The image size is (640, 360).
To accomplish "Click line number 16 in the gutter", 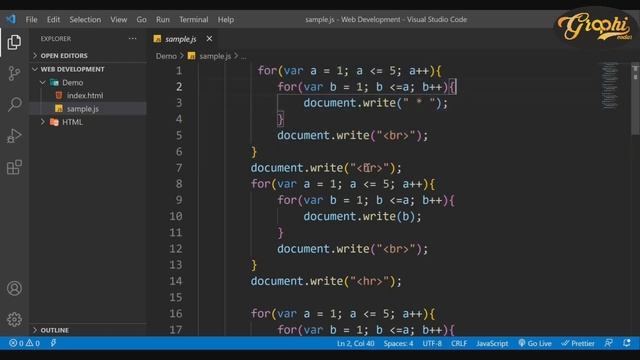I will (176, 313).
